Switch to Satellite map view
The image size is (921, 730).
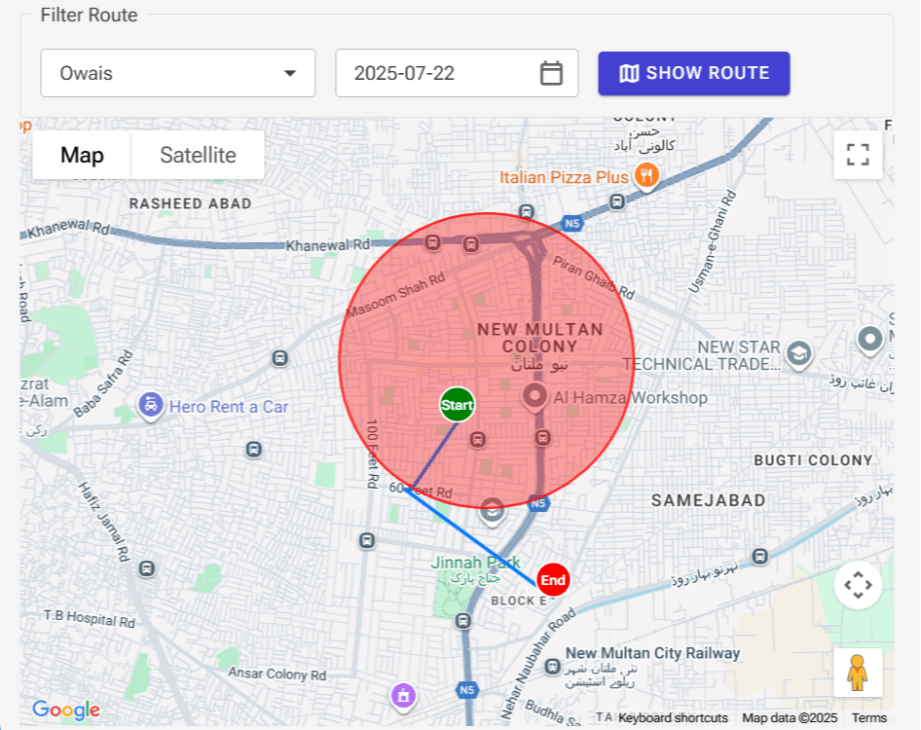coord(198,155)
